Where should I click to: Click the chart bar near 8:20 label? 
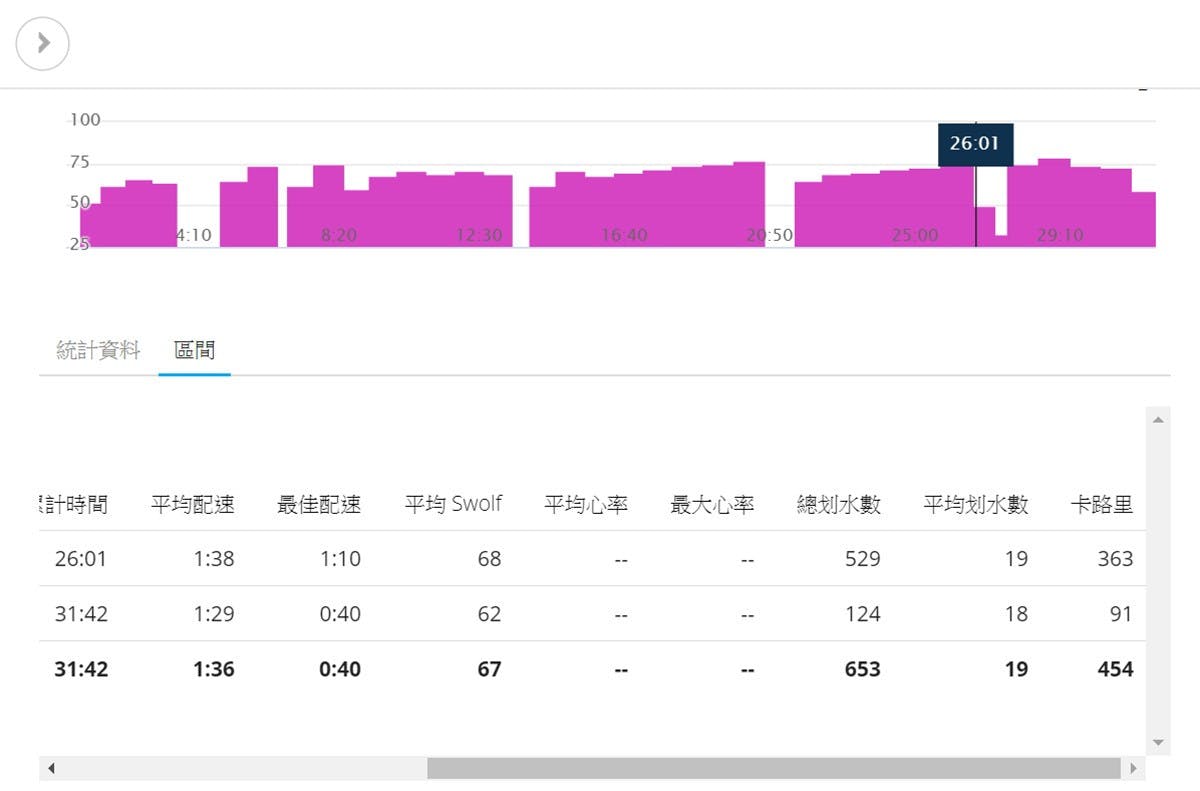pos(329,205)
